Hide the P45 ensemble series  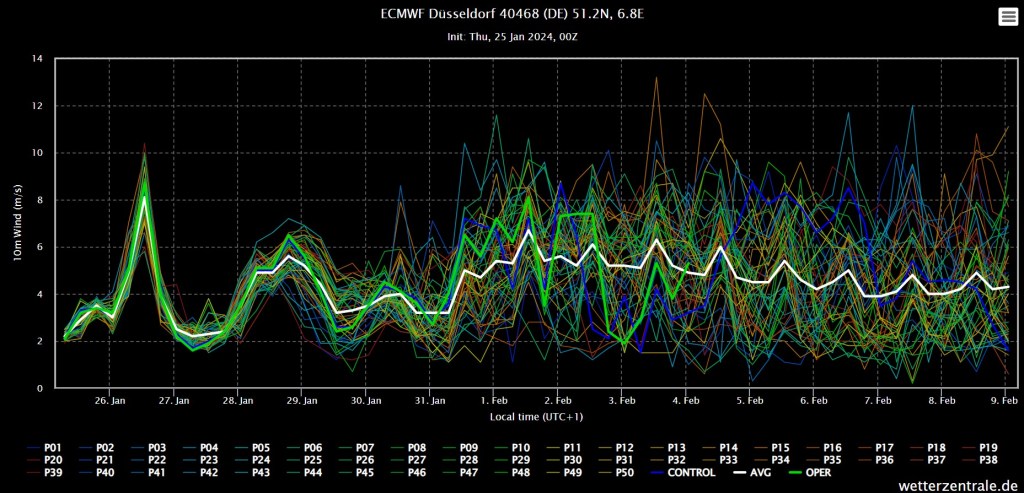365,473
